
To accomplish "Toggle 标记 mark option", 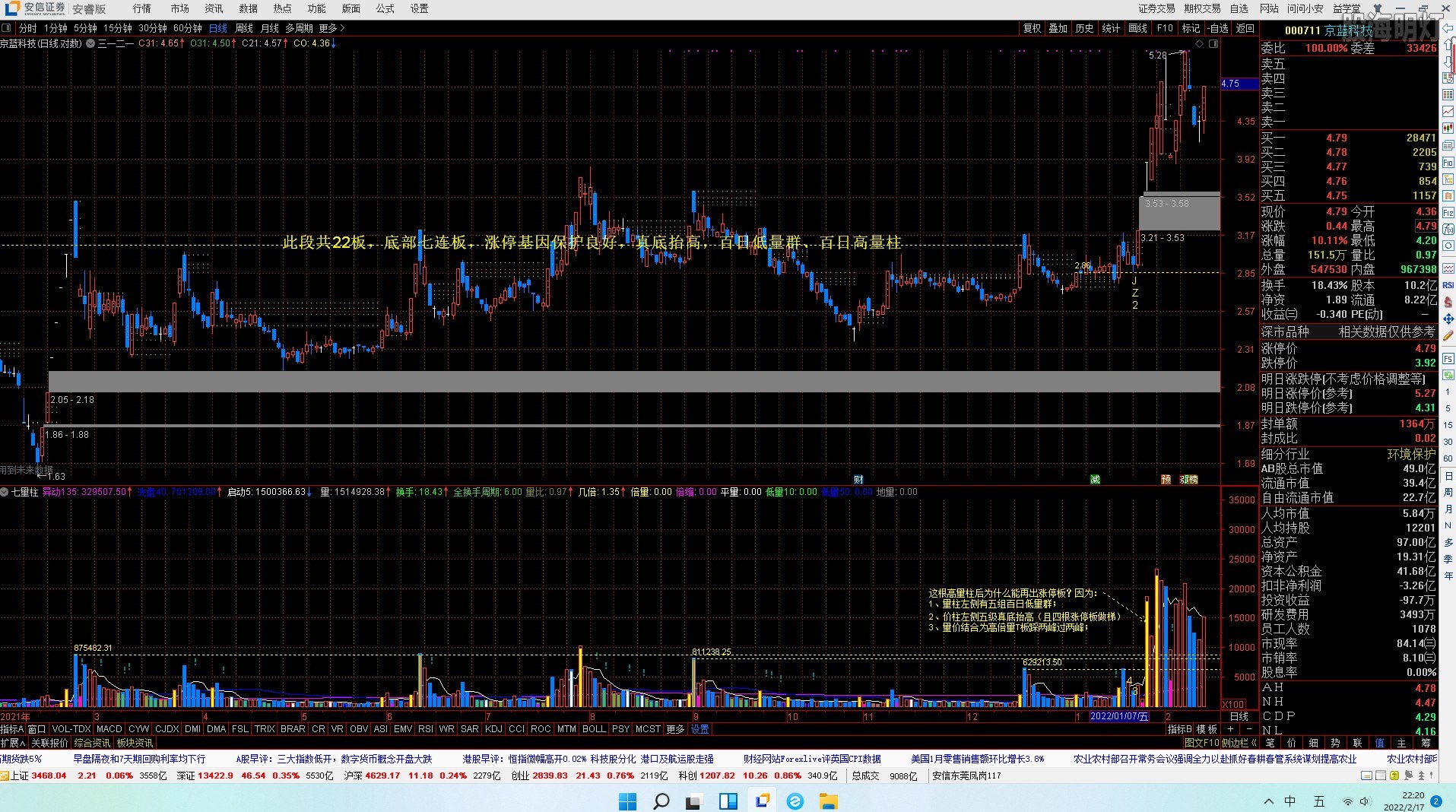I will click(1191, 28).
